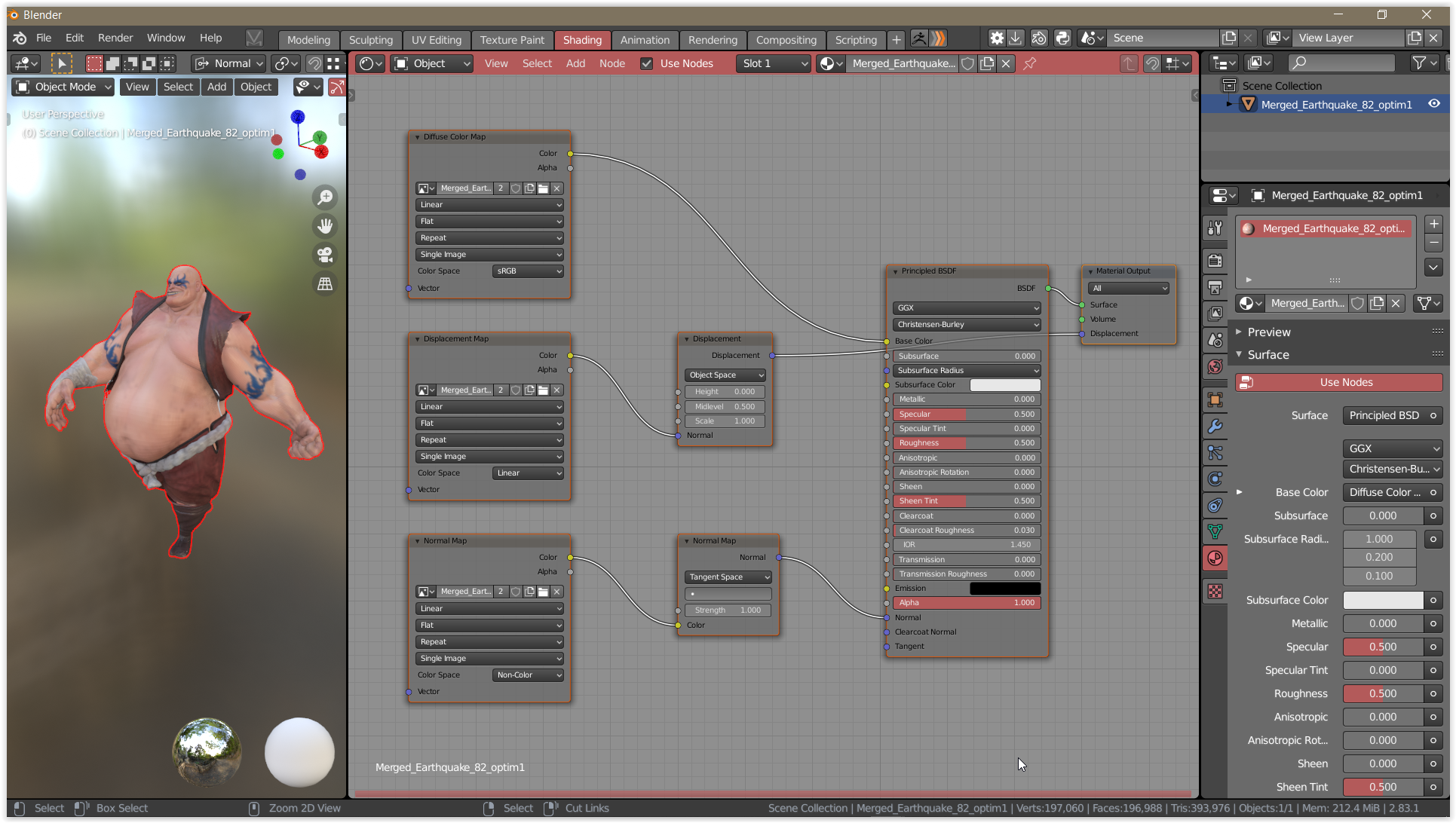Toggle fake user shield on Displacement Map image
Viewport: 1456px width, 823px height.
click(516, 390)
